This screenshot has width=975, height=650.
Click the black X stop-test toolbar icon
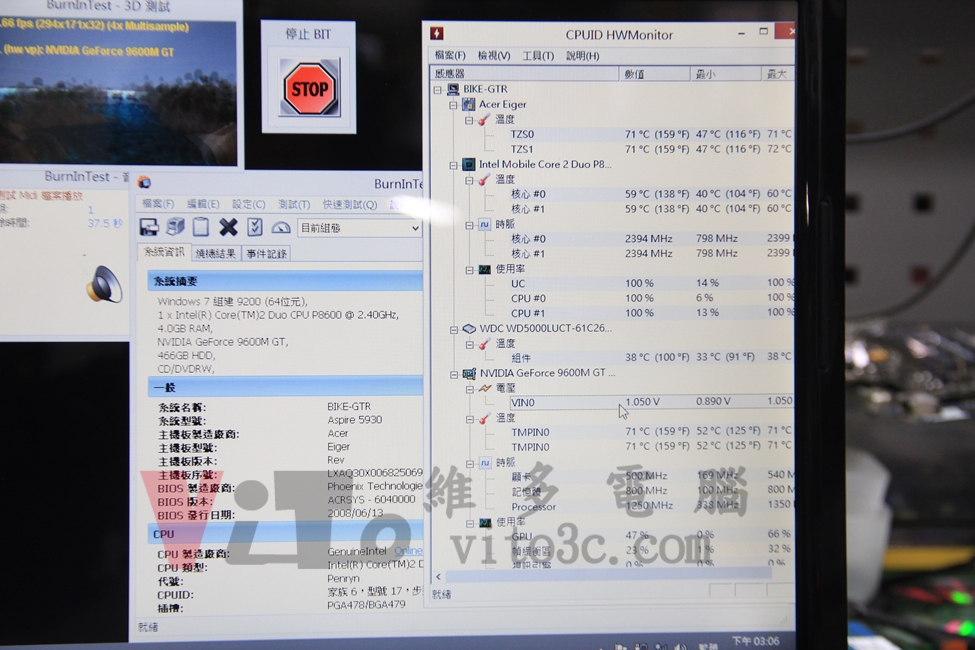pos(228,227)
